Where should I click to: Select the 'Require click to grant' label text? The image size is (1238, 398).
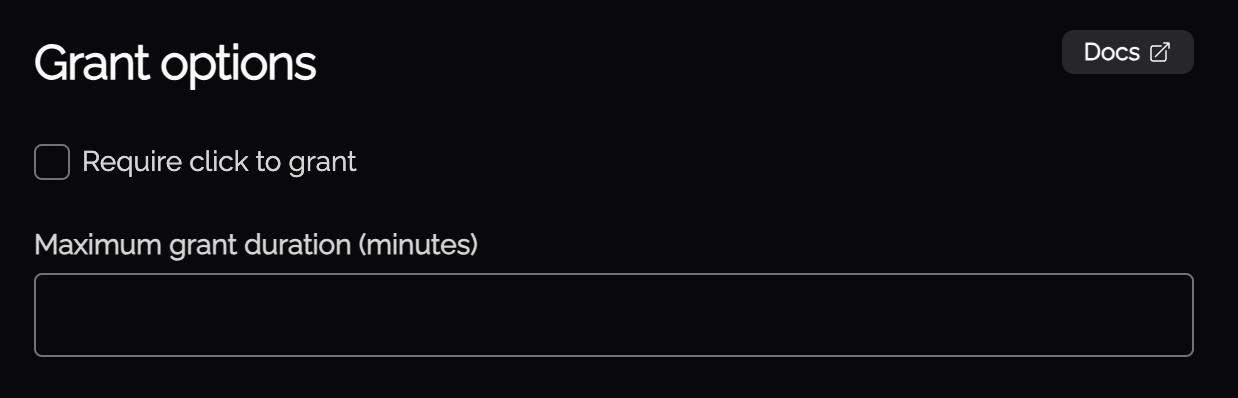[219, 162]
